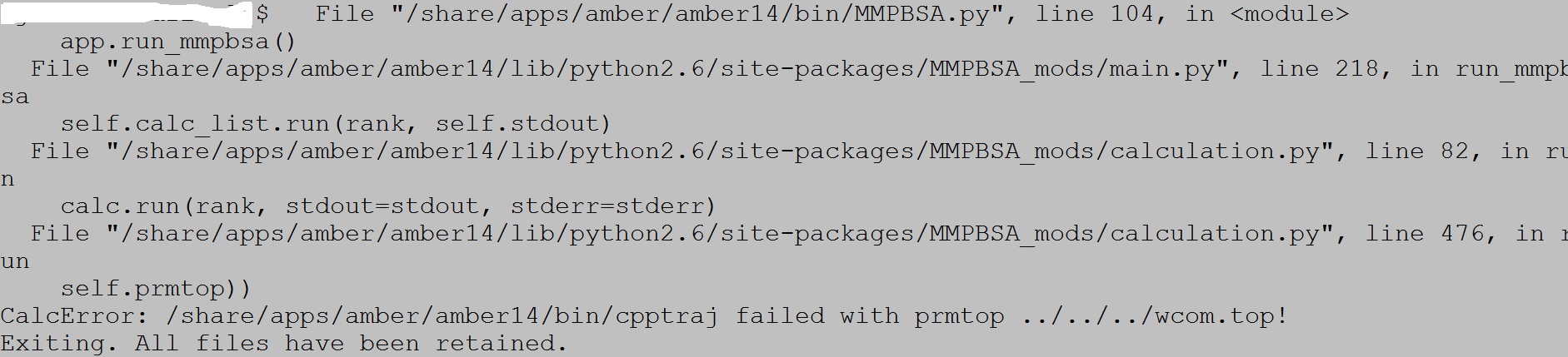The width and height of the screenshot is (1568, 357).
Task: Click the cpptraj binary path in the error
Action: click(442, 316)
